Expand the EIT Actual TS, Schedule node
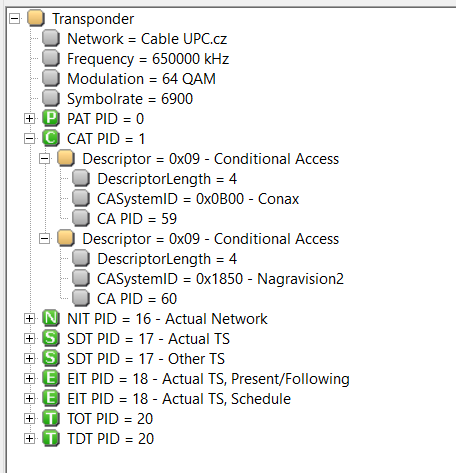The height and width of the screenshot is (473, 456). tap(29, 399)
